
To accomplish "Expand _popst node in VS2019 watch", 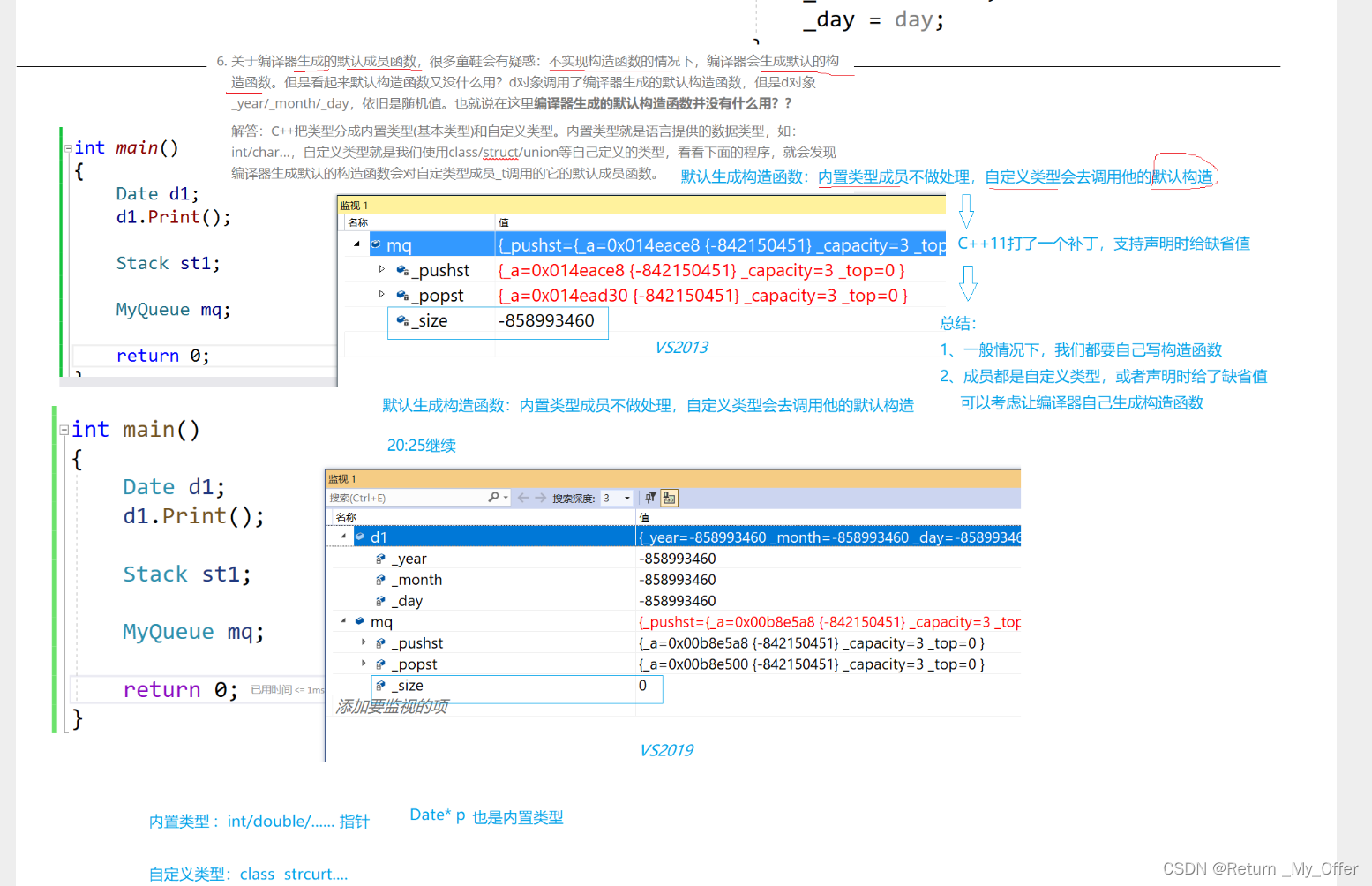I will click(364, 664).
